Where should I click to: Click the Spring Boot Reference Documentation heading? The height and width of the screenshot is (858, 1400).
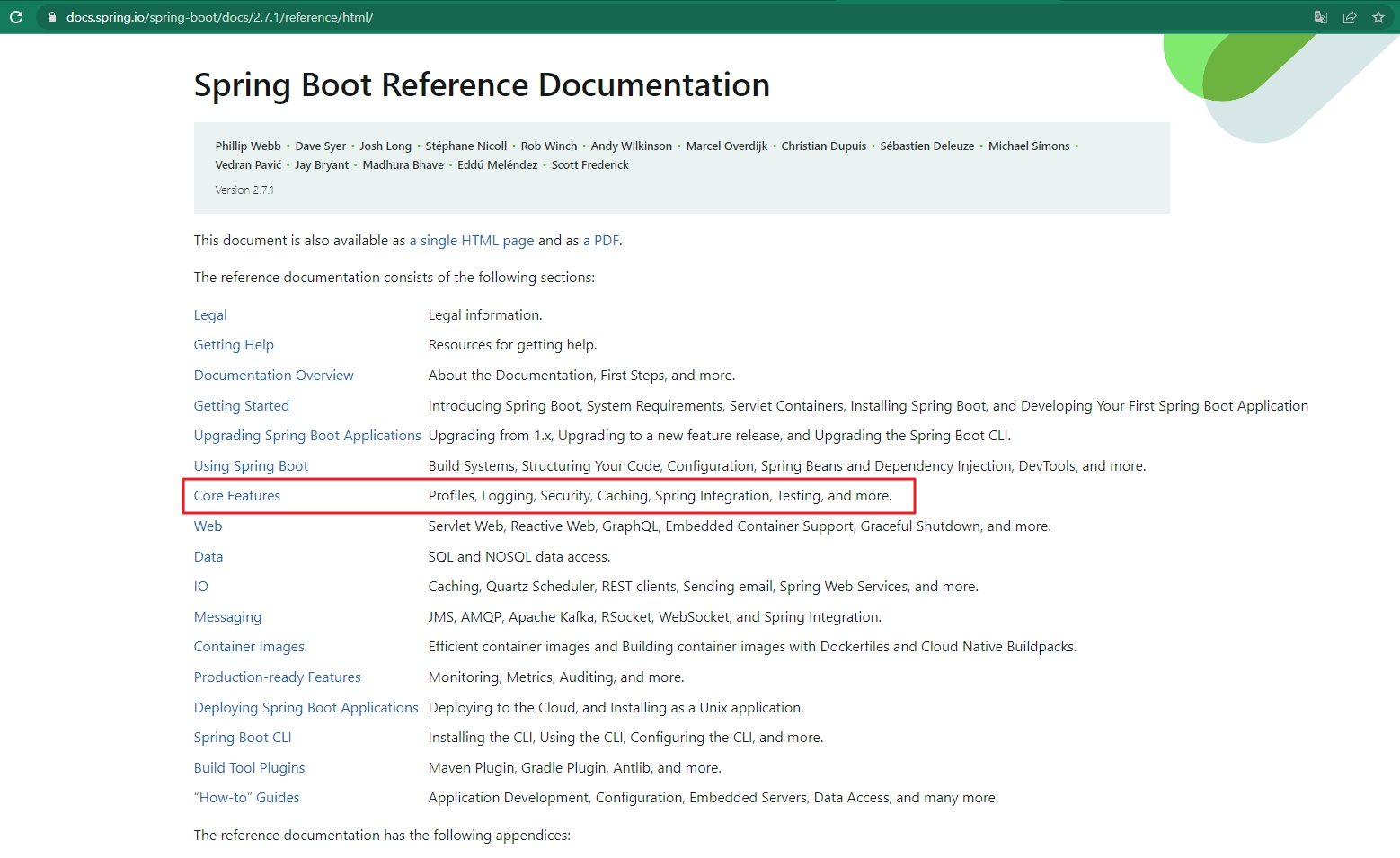click(482, 85)
